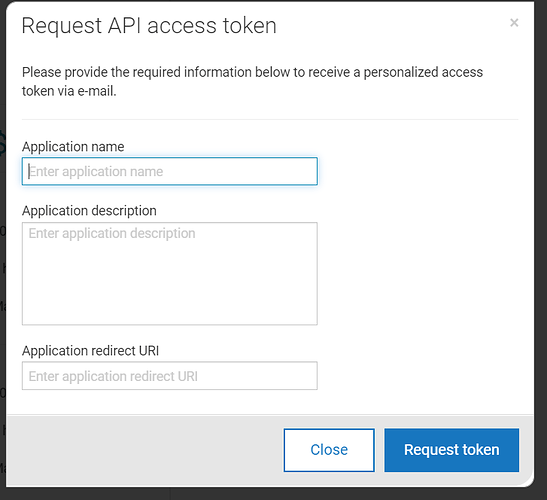Click the empty gray footer area left of Close
Viewport: 547px width, 500px height.
pos(145,450)
